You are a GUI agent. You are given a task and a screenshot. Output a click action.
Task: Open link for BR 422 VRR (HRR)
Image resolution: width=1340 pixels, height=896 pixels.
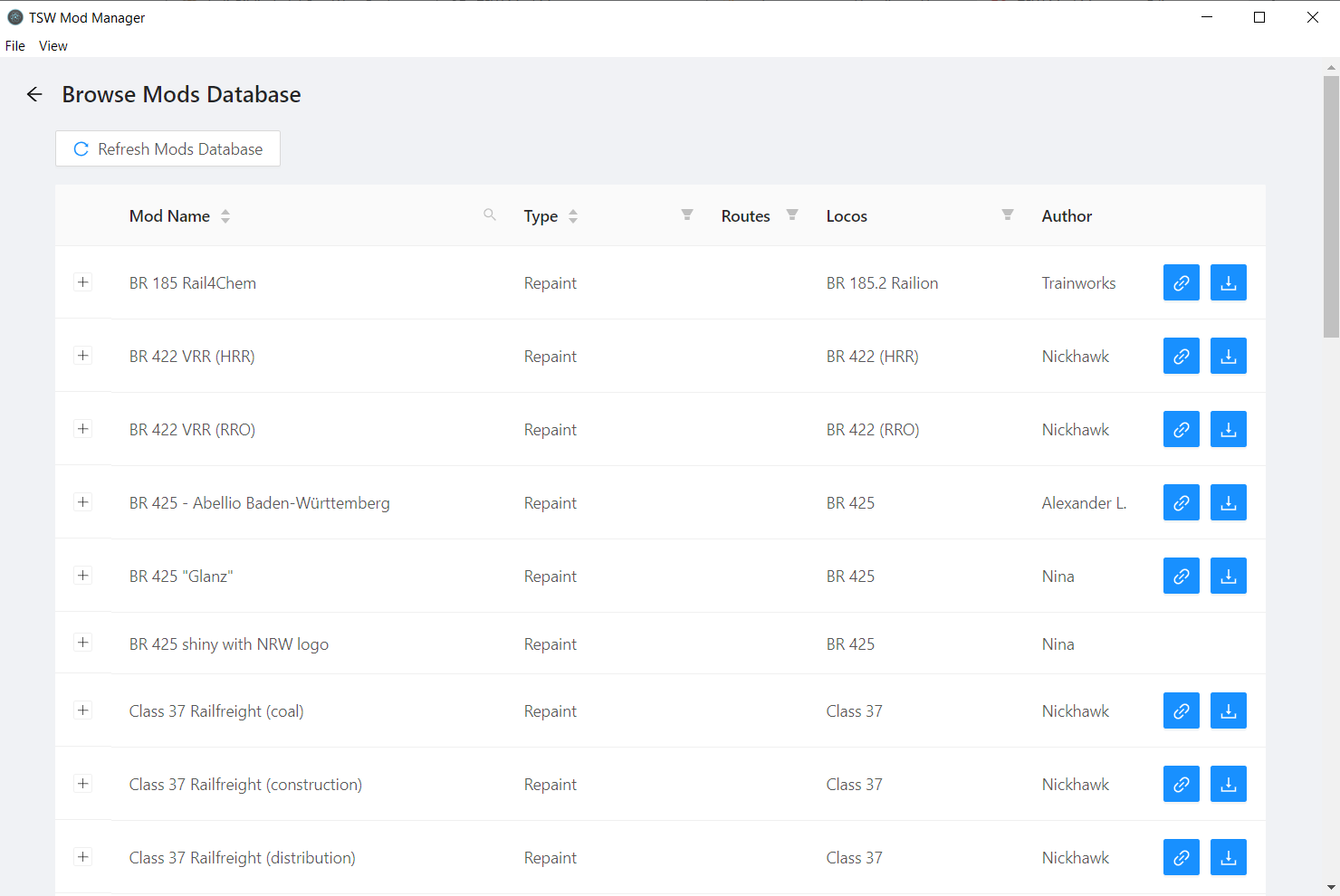[x=1181, y=356]
